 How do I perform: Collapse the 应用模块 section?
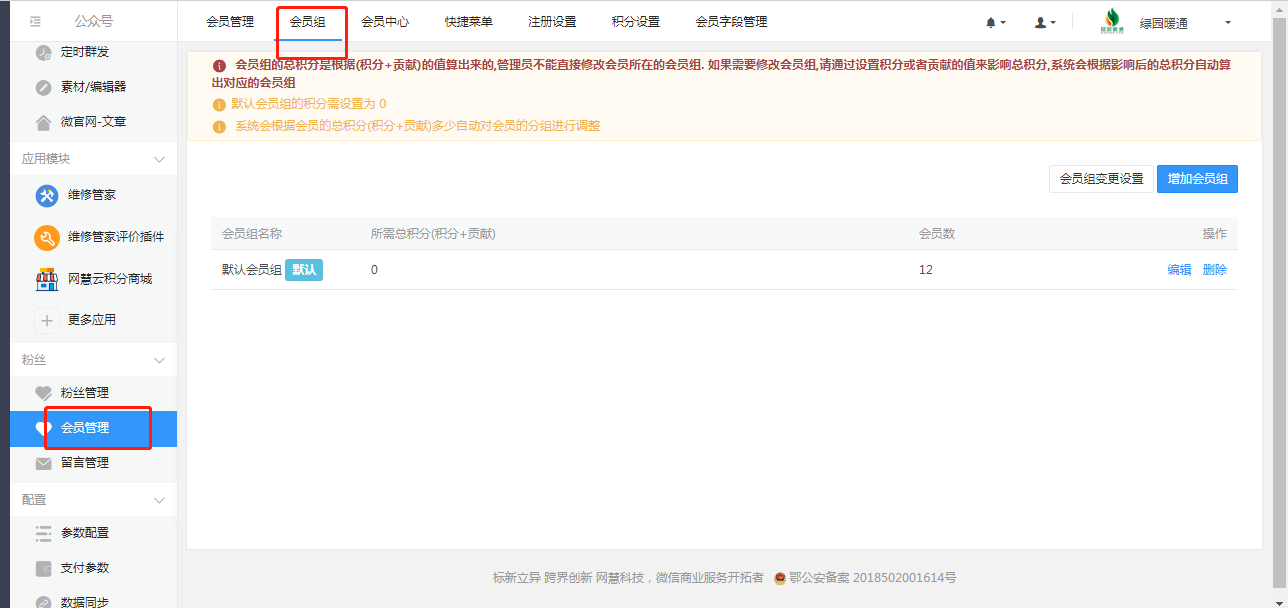pos(159,159)
